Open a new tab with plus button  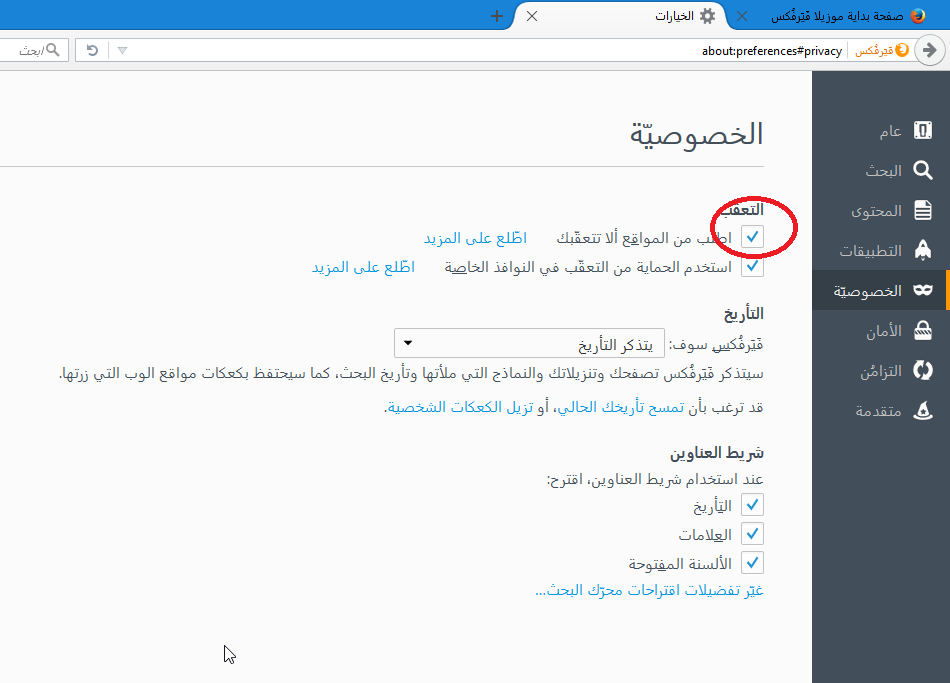(x=497, y=16)
